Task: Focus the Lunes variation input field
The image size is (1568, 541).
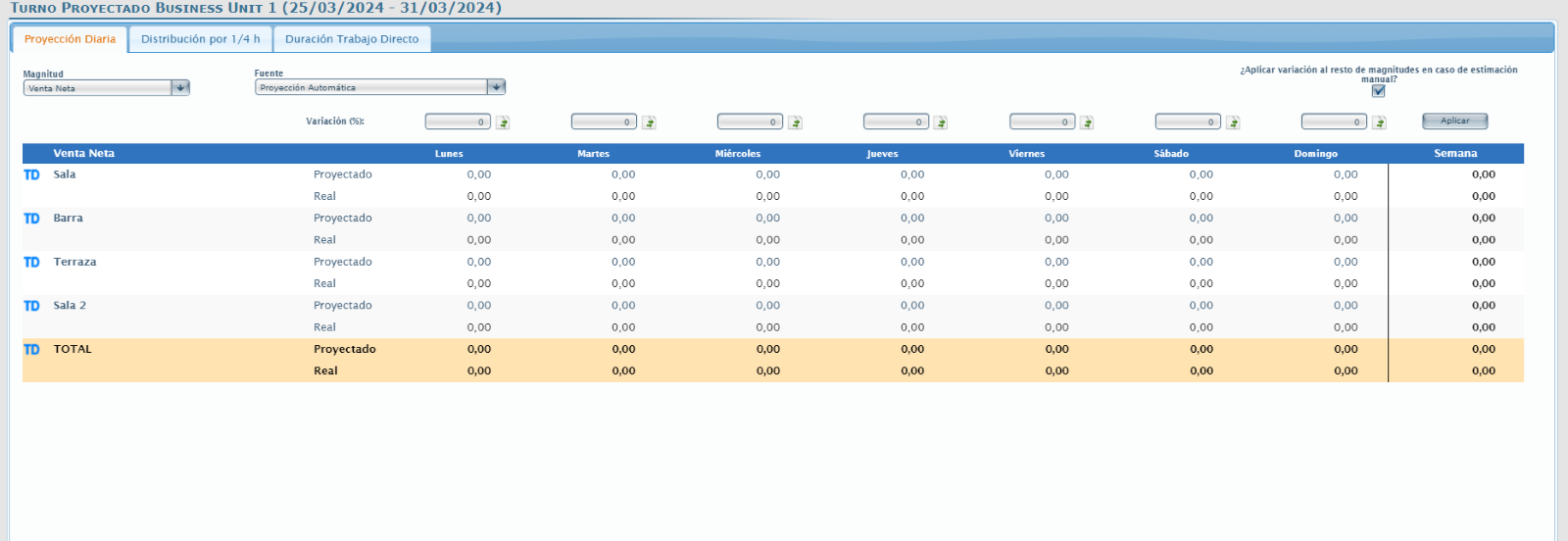Action: tap(458, 122)
